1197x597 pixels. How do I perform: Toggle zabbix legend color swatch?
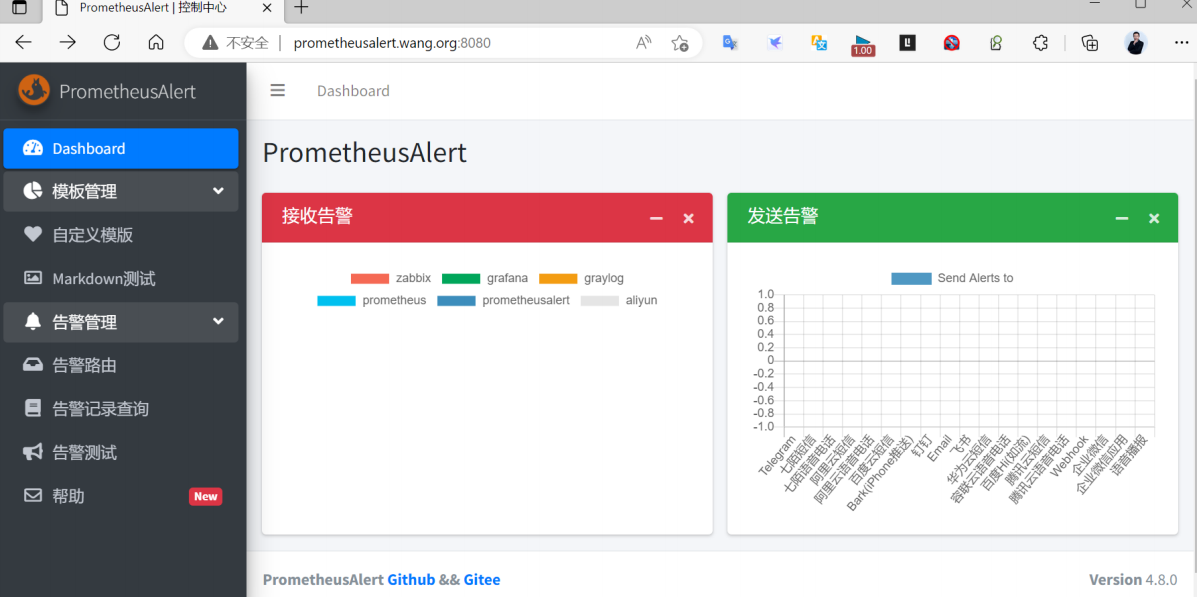coord(370,278)
